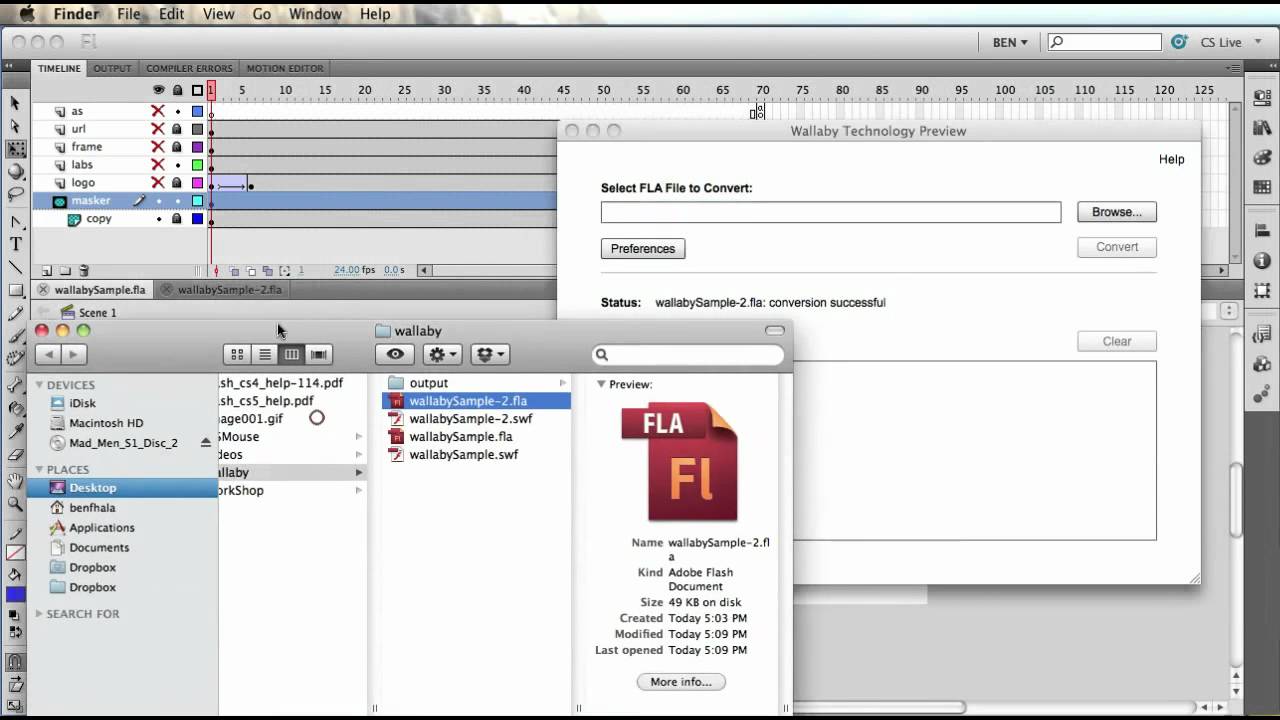Switch to the OUTPUT tab
Viewport: 1280px width, 720px height.
click(112, 68)
